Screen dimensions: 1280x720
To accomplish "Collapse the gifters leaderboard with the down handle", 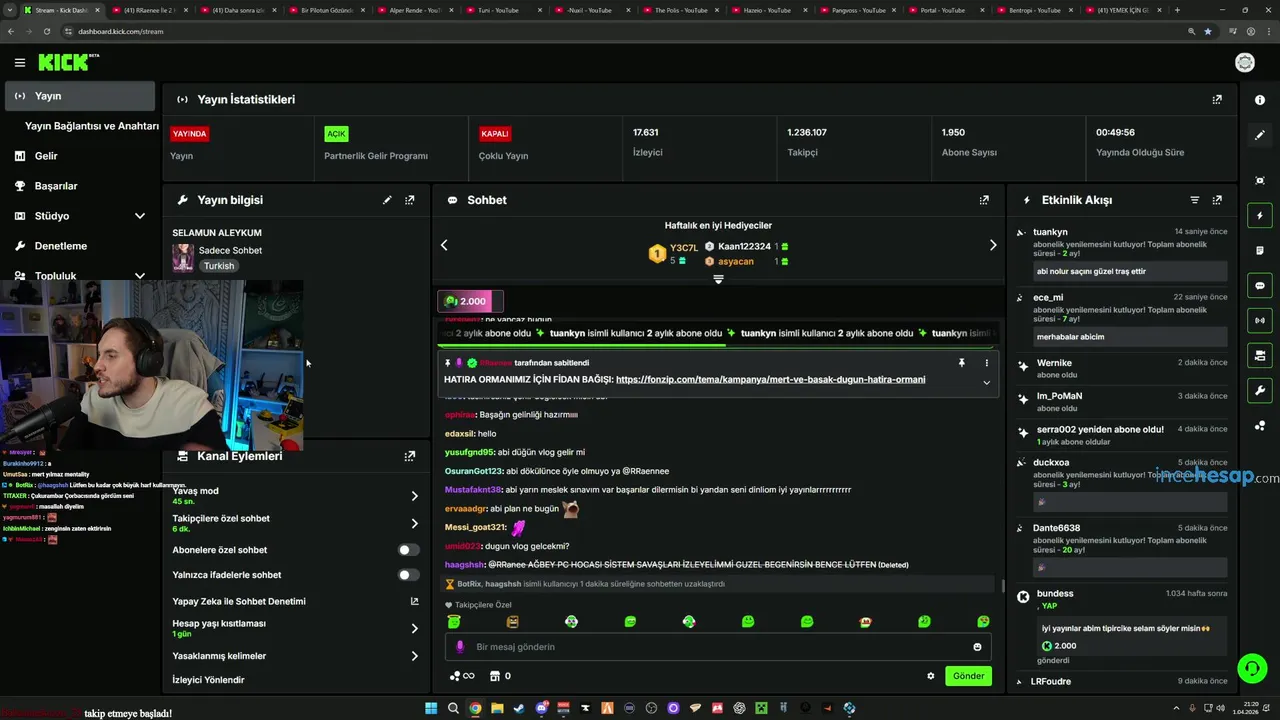I will tap(718, 280).
